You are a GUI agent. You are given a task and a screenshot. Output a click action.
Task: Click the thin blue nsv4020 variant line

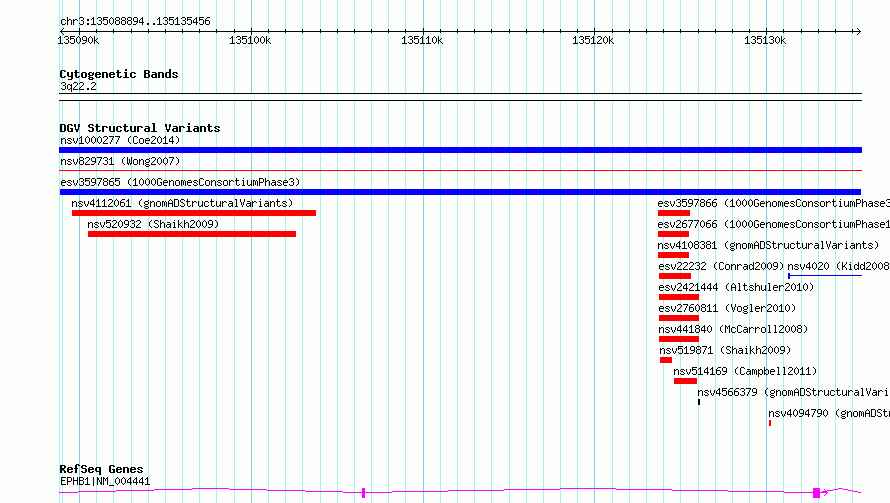(x=825, y=276)
